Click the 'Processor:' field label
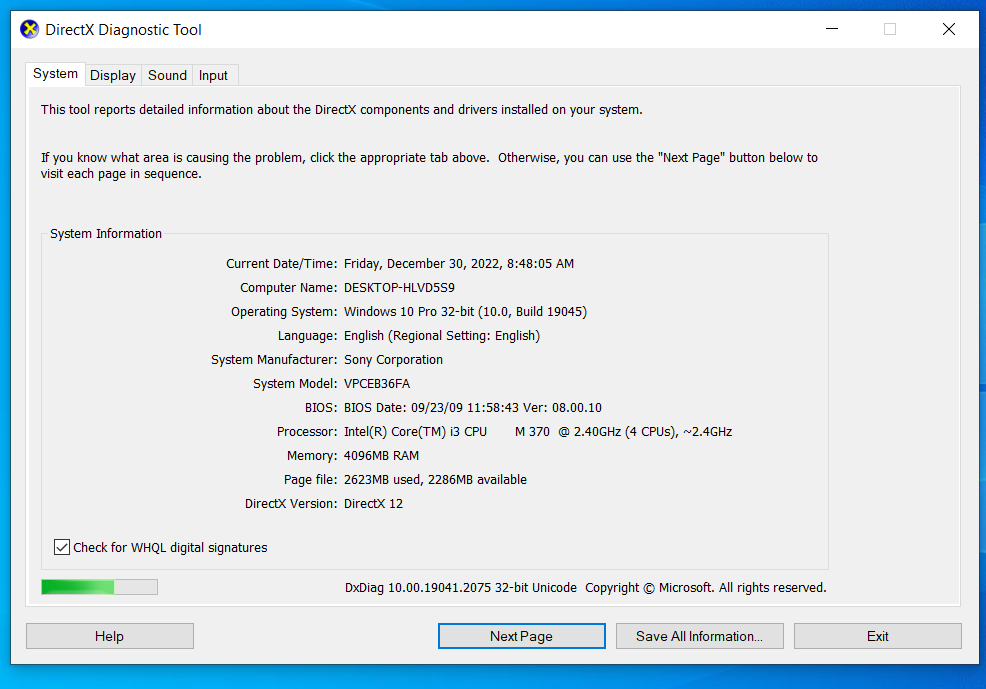The height and width of the screenshot is (689, 986). 307,432
